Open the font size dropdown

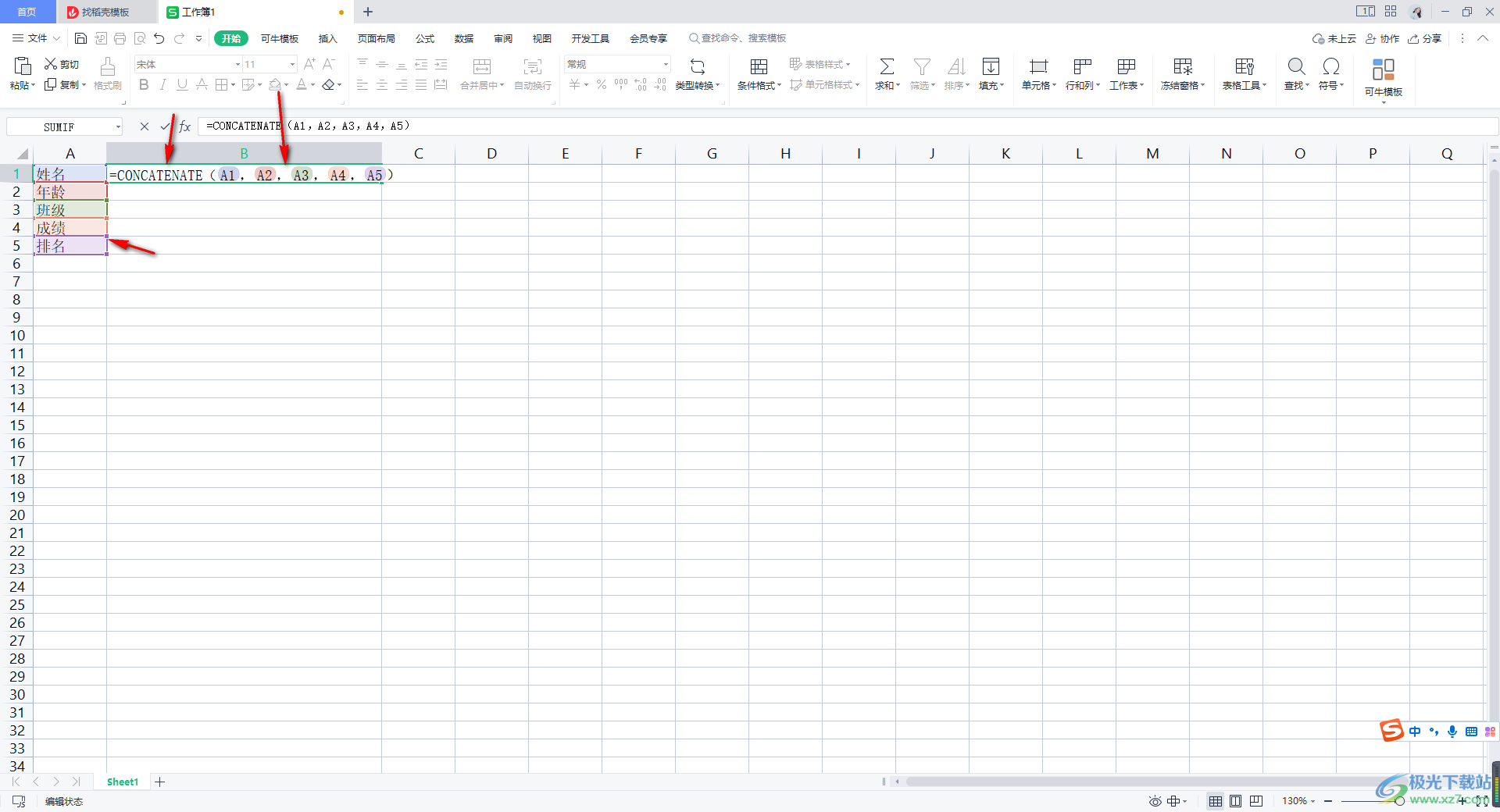pos(293,64)
